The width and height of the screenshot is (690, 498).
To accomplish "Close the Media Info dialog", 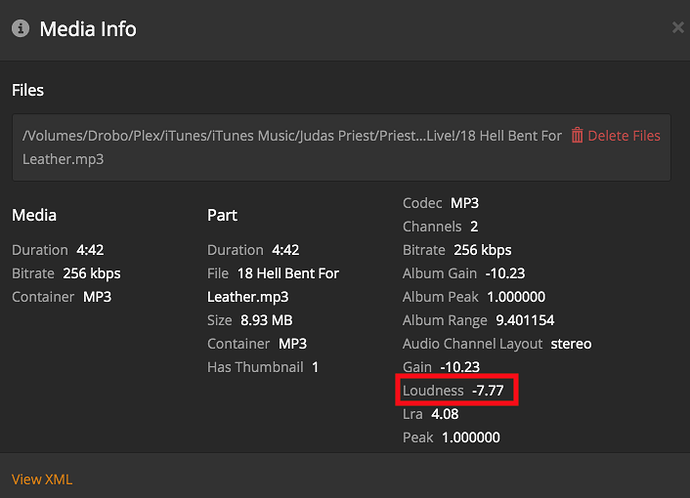I will (x=678, y=27).
